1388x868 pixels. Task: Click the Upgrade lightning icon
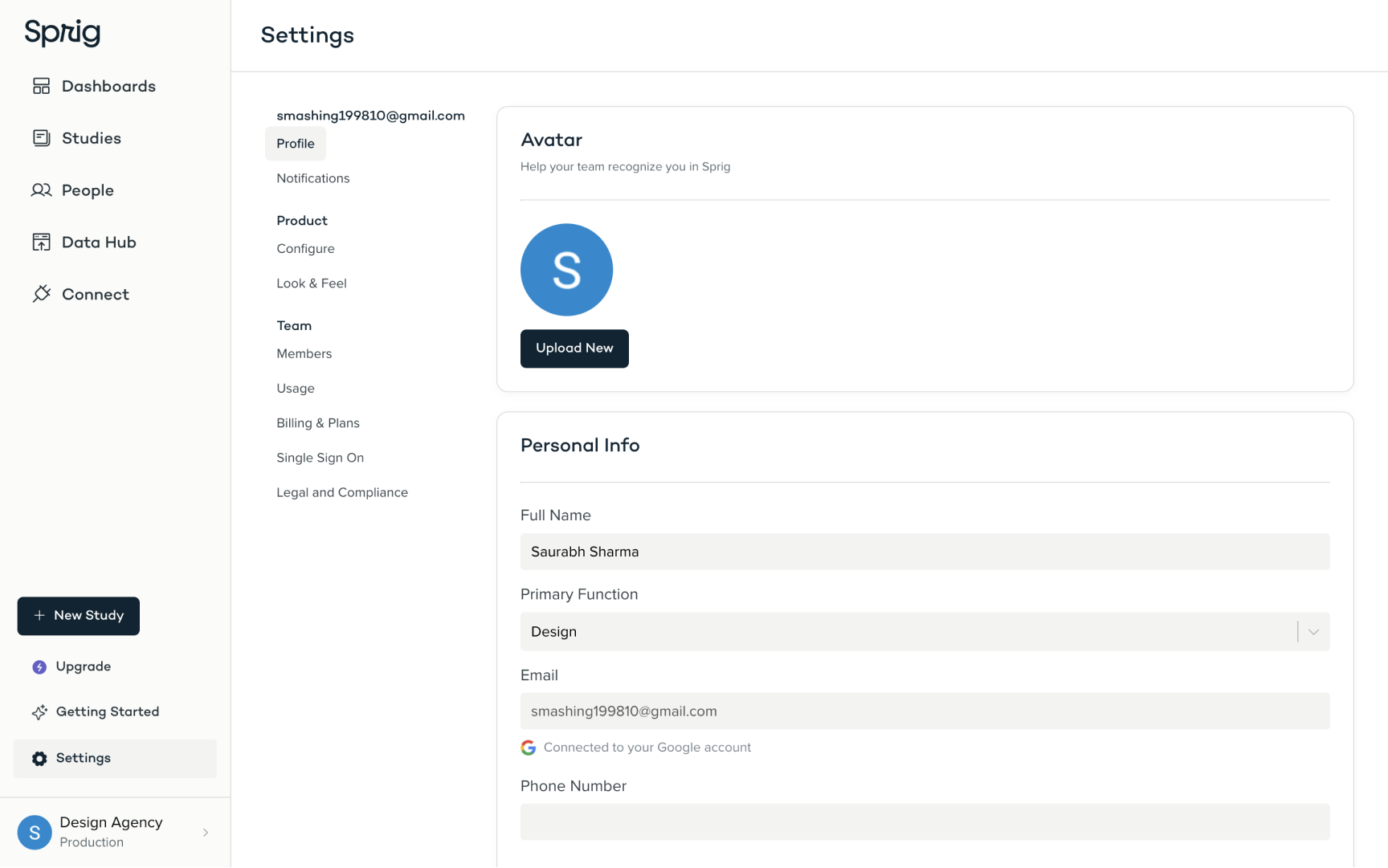click(x=38, y=666)
